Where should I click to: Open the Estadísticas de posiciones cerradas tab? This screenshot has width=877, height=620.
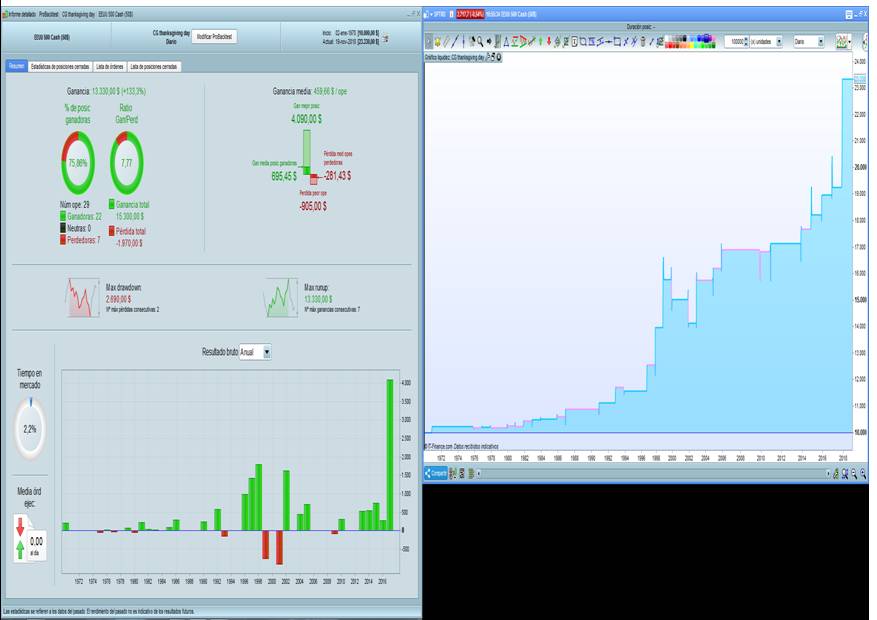coord(59,66)
